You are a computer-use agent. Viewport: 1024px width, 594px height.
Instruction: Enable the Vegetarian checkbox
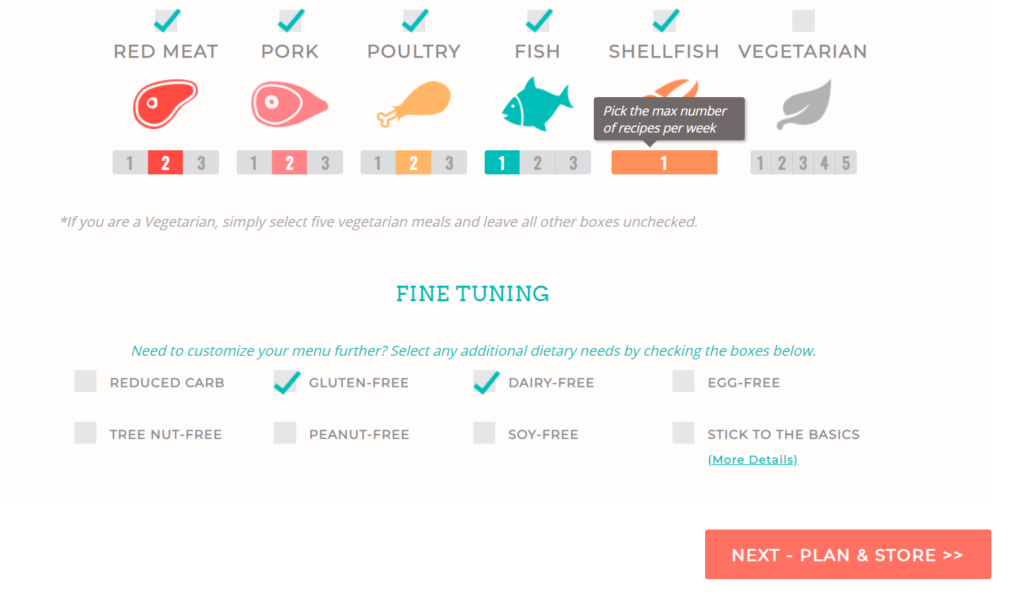click(x=803, y=20)
